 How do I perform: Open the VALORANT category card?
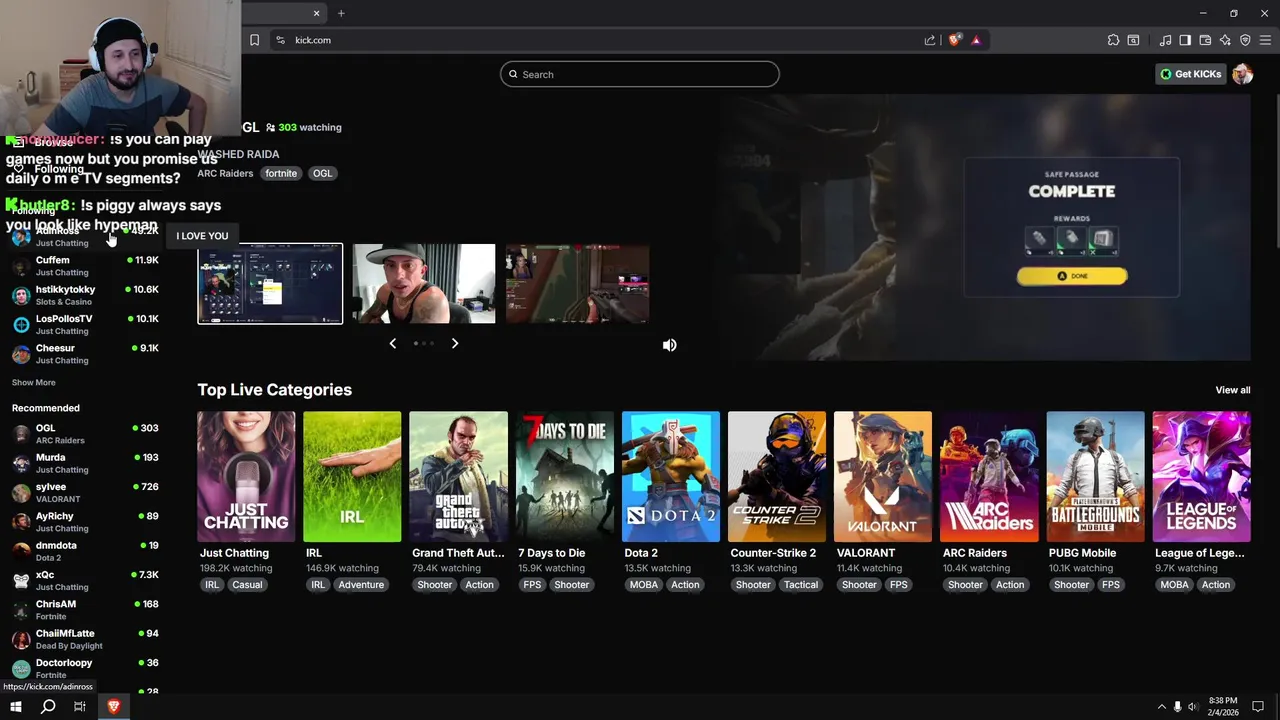point(883,477)
